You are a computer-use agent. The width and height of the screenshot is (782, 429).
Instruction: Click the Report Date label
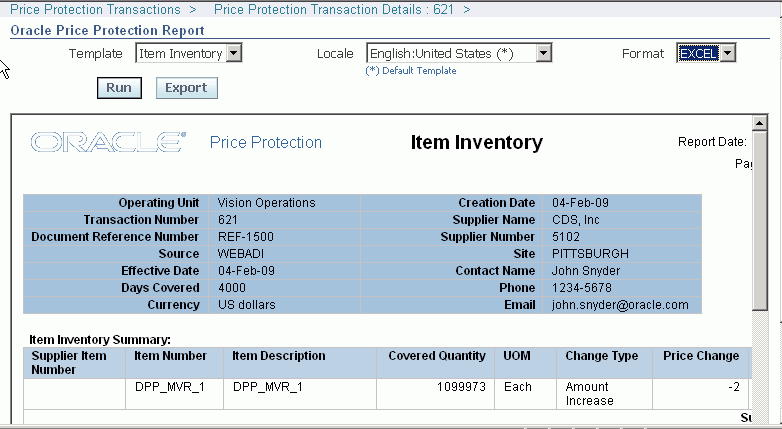click(x=712, y=142)
